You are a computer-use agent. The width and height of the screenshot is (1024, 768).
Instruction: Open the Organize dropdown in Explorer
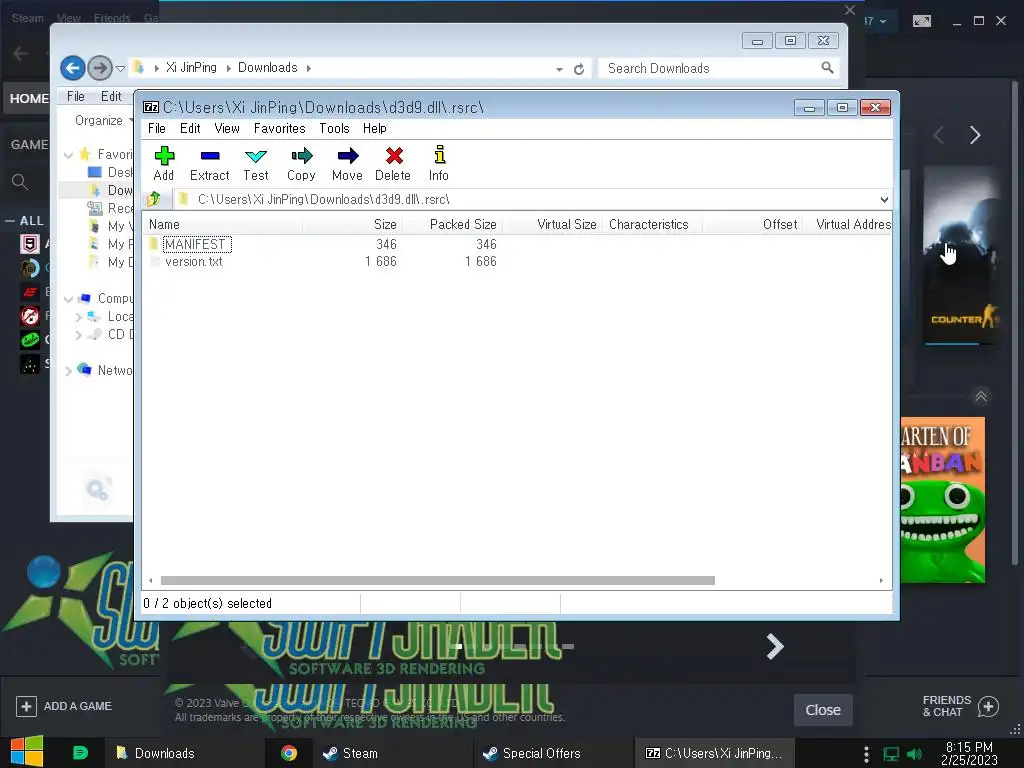pos(103,121)
